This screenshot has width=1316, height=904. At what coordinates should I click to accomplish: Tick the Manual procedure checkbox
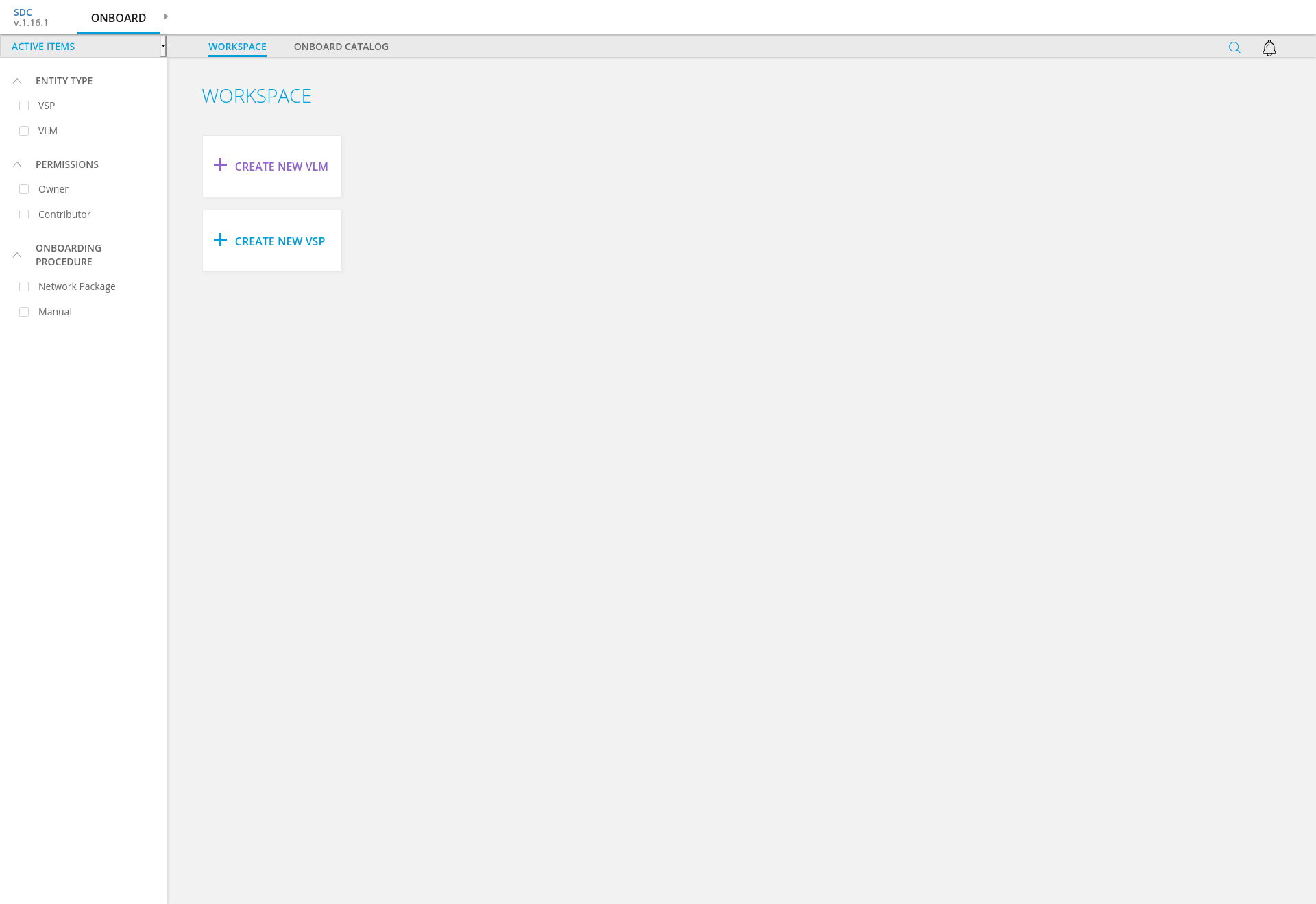point(24,312)
